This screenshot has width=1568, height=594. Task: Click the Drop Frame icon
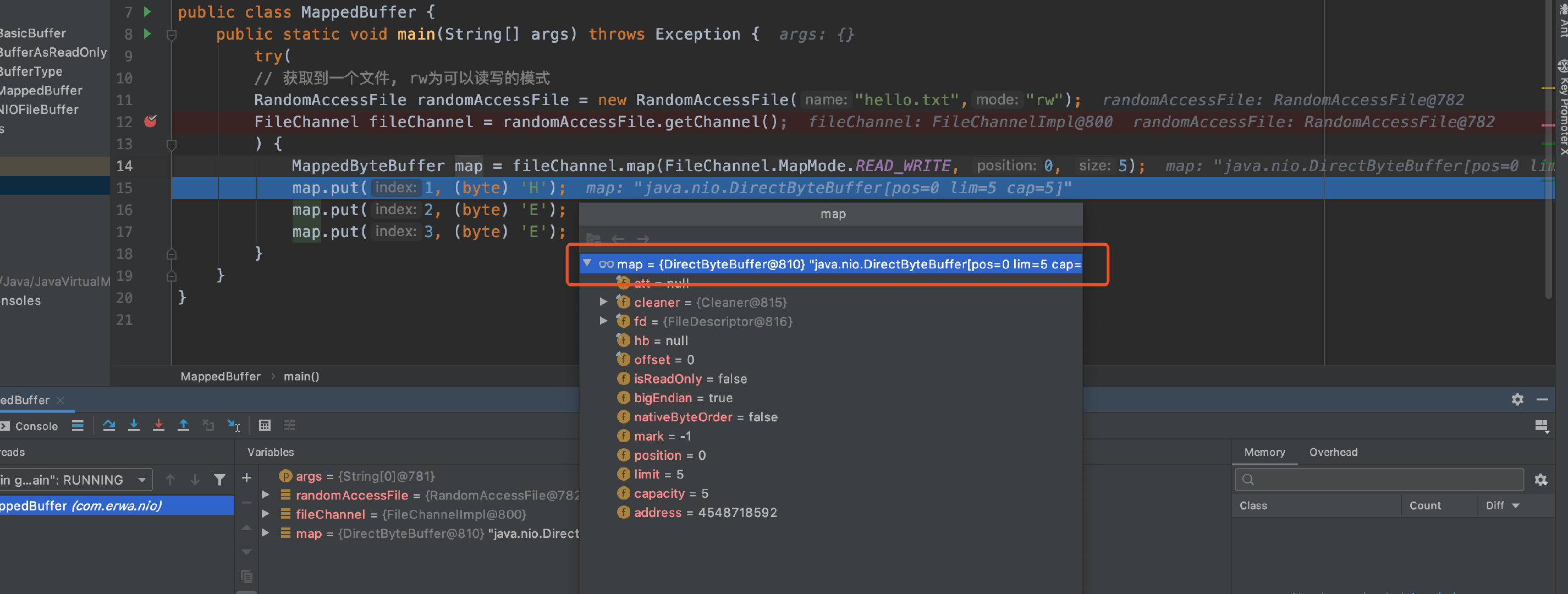tap(208, 425)
